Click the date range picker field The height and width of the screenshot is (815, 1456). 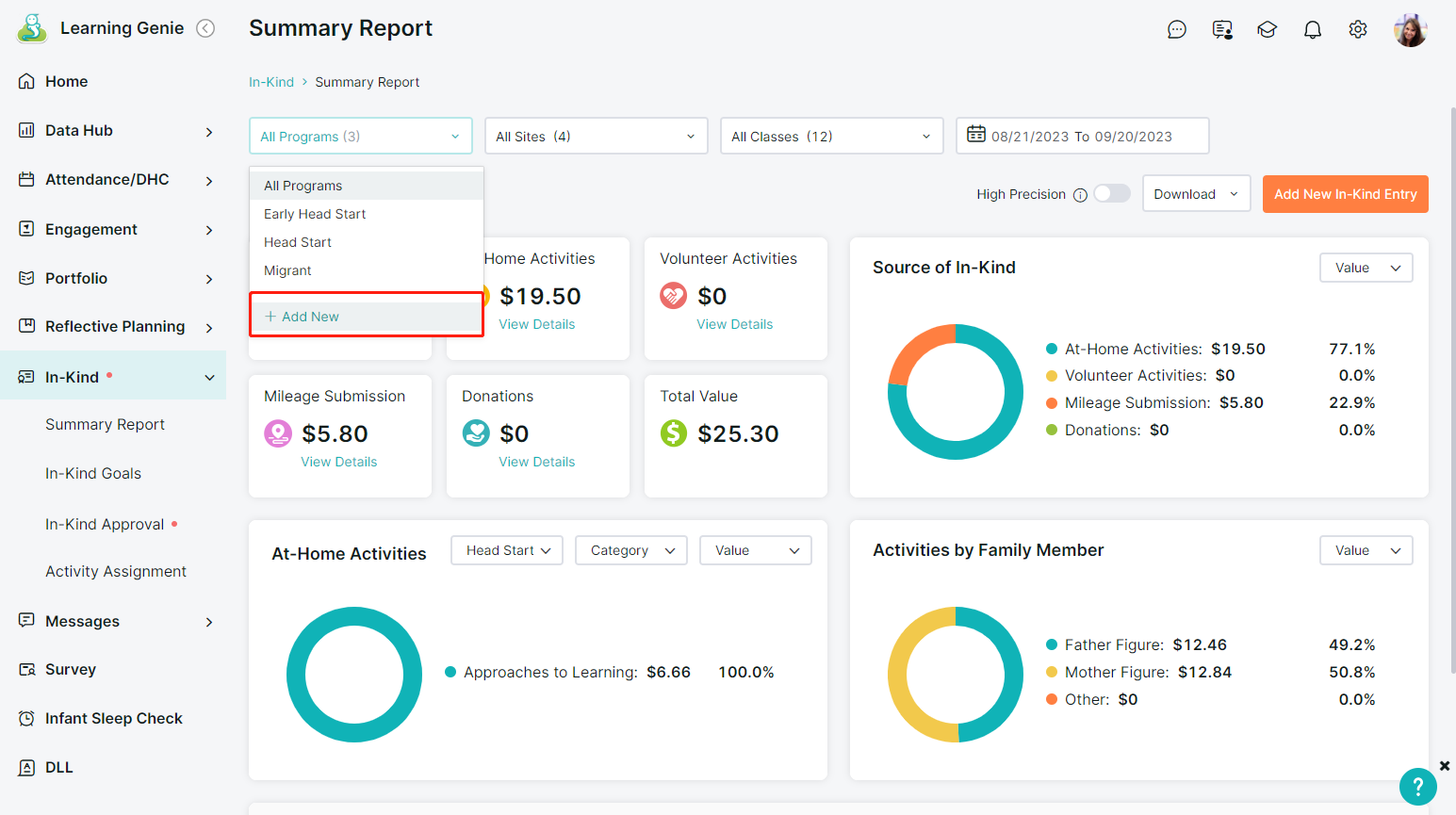tap(1082, 137)
